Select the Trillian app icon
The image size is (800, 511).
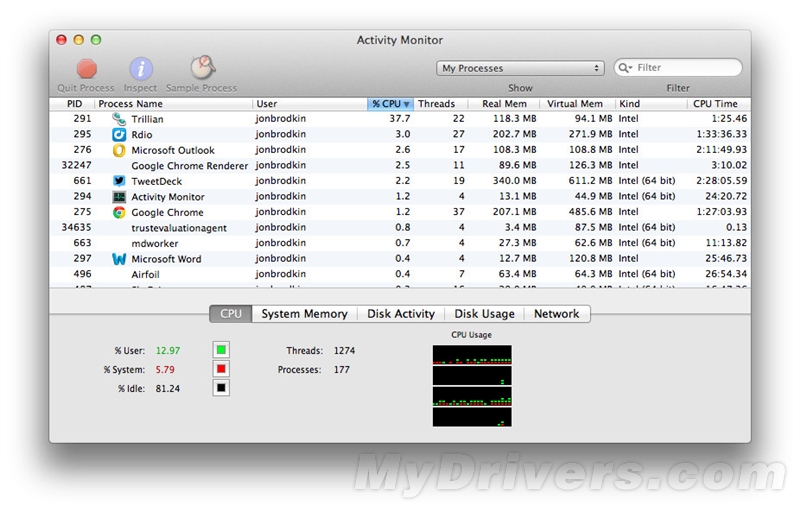click(119, 119)
